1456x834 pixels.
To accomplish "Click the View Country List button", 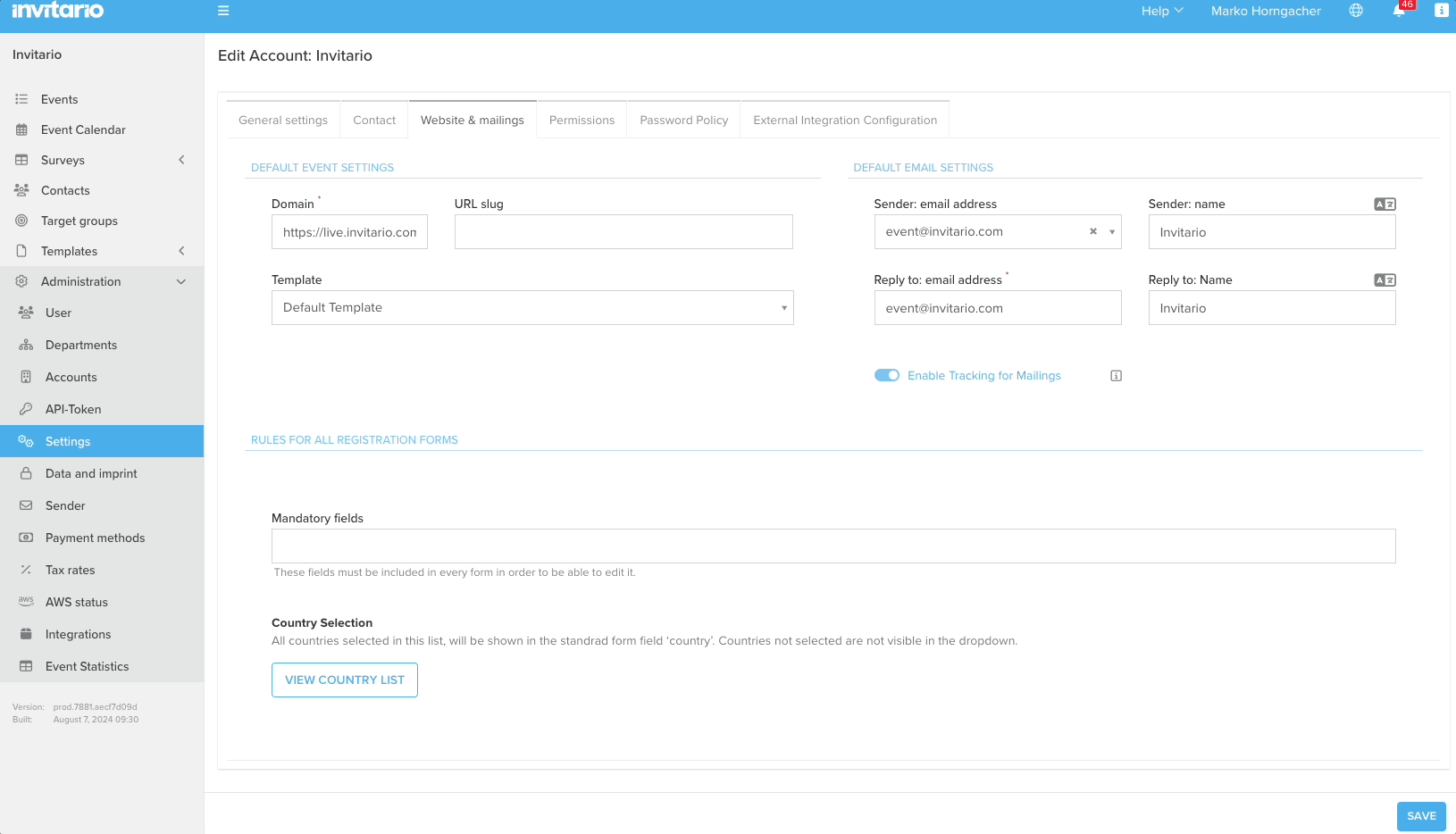I will pyautogui.click(x=345, y=680).
